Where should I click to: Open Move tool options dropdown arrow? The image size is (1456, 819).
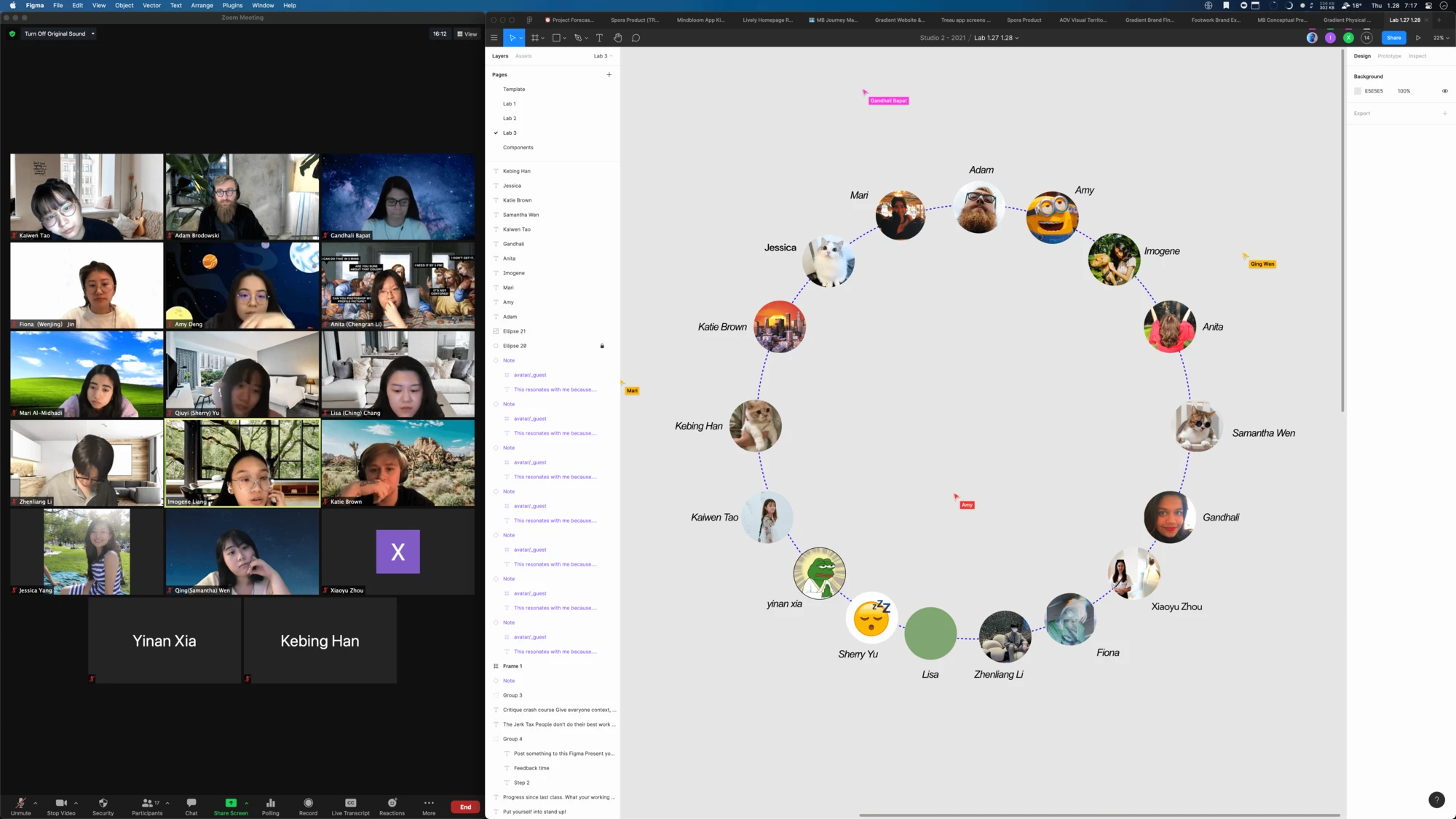point(521,38)
